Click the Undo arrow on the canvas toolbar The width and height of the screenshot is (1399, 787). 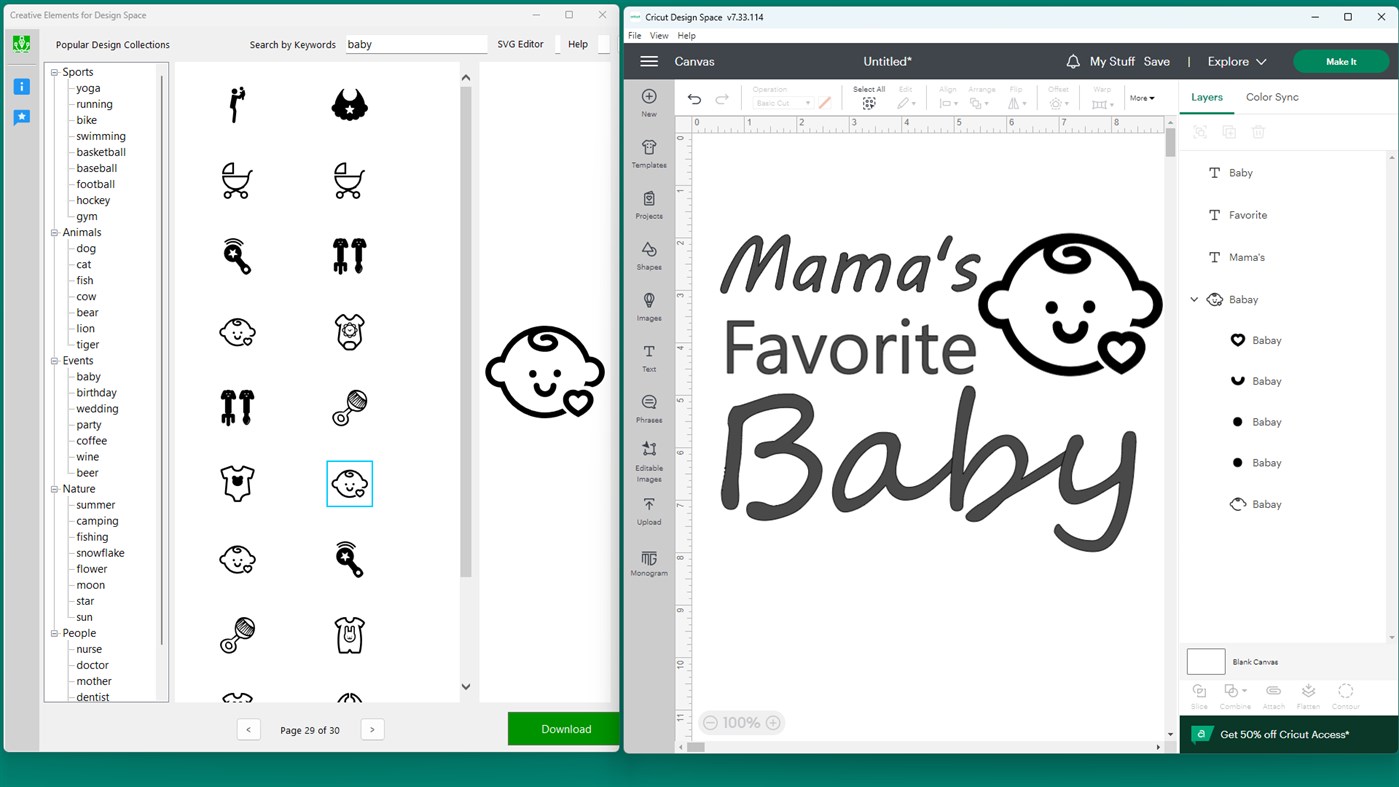(694, 97)
